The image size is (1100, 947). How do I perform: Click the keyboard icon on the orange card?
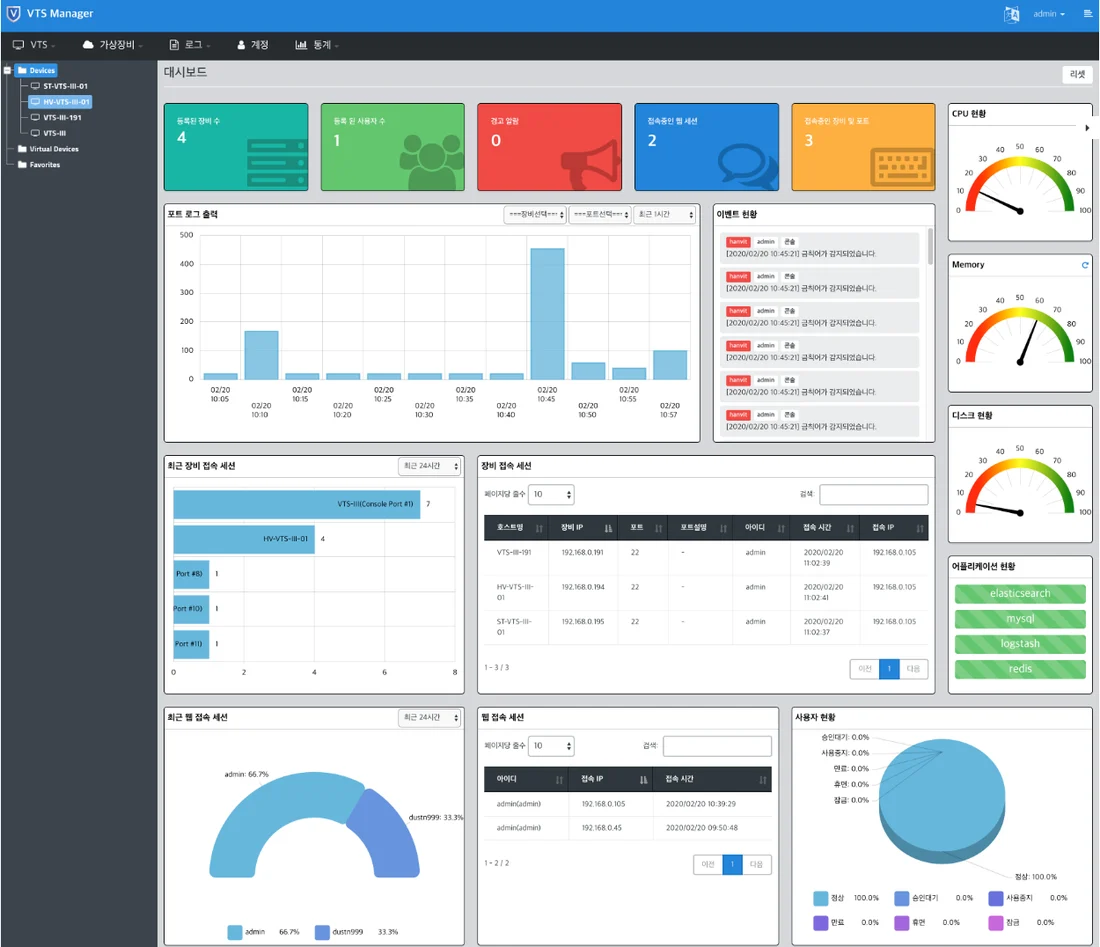pos(902,168)
